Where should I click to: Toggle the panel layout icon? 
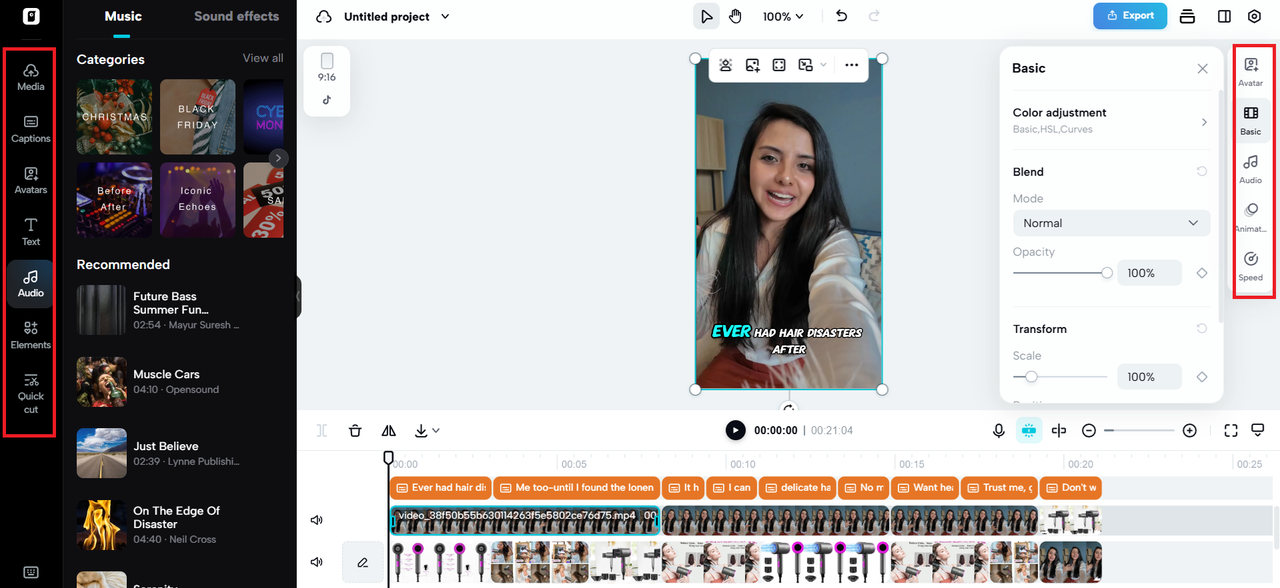point(1224,16)
